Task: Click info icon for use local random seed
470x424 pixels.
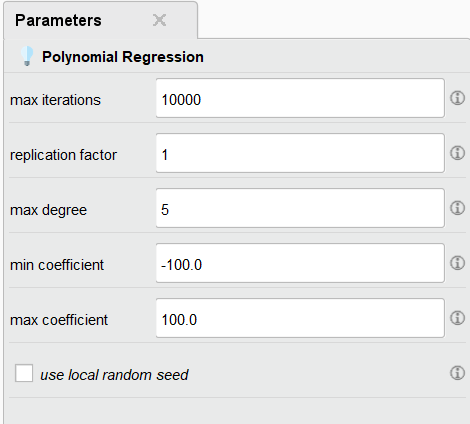Action: tap(457, 373)
